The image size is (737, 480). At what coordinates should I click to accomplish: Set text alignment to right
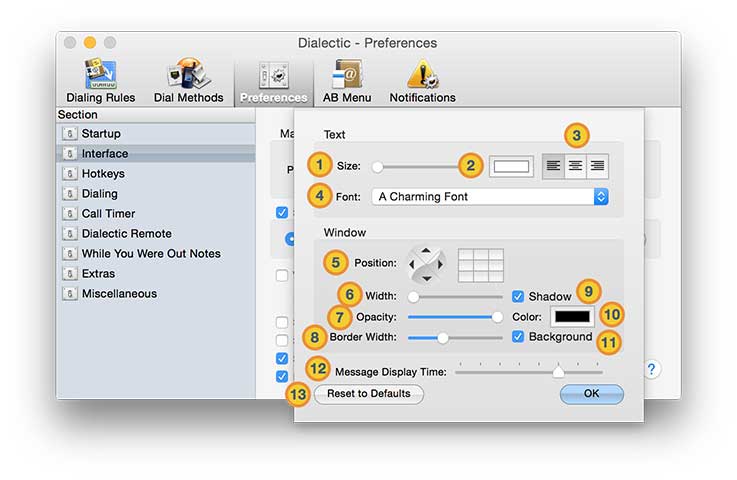coord(597,166)
